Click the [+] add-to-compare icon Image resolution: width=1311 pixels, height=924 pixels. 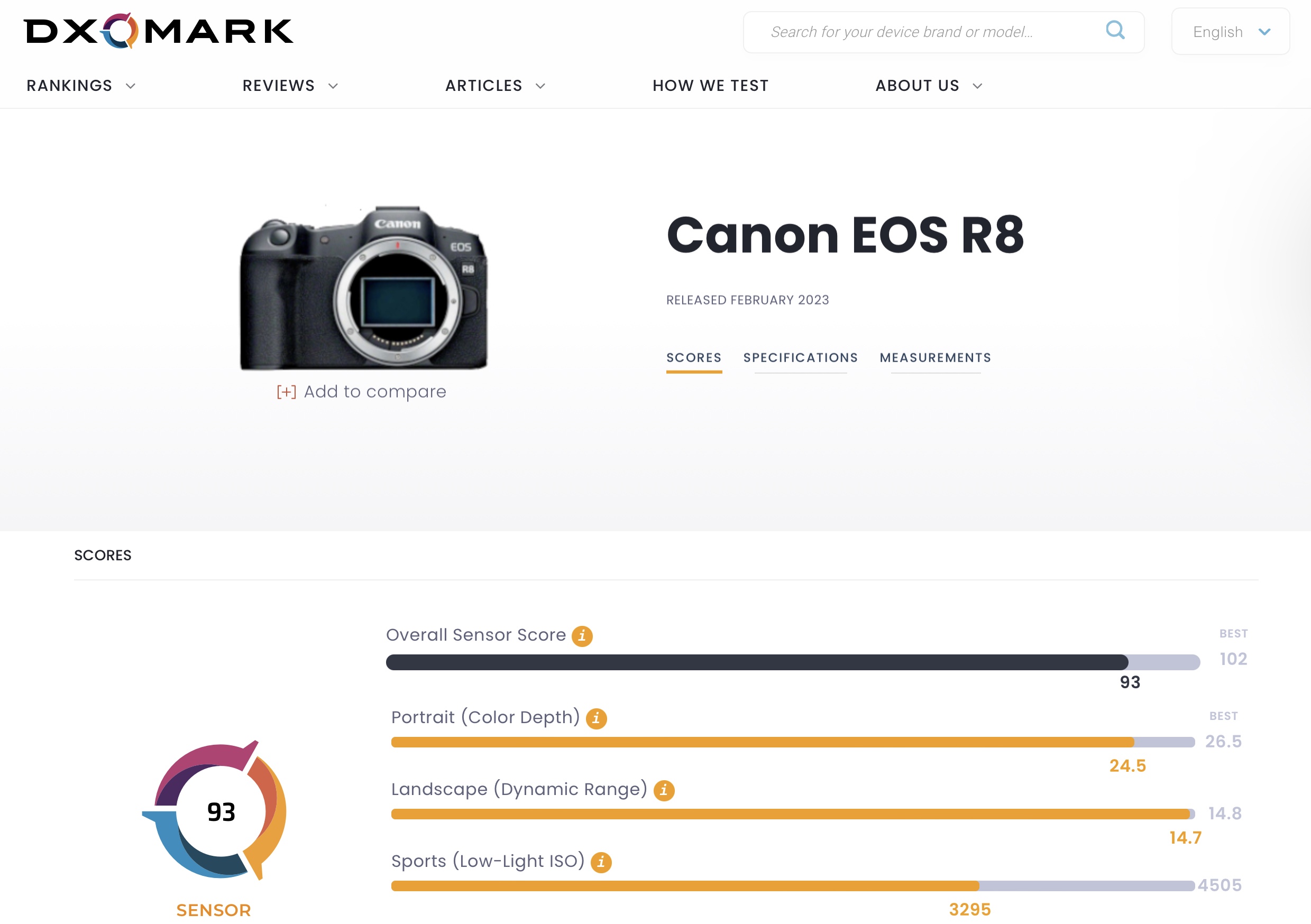click(x=286, y=392)
